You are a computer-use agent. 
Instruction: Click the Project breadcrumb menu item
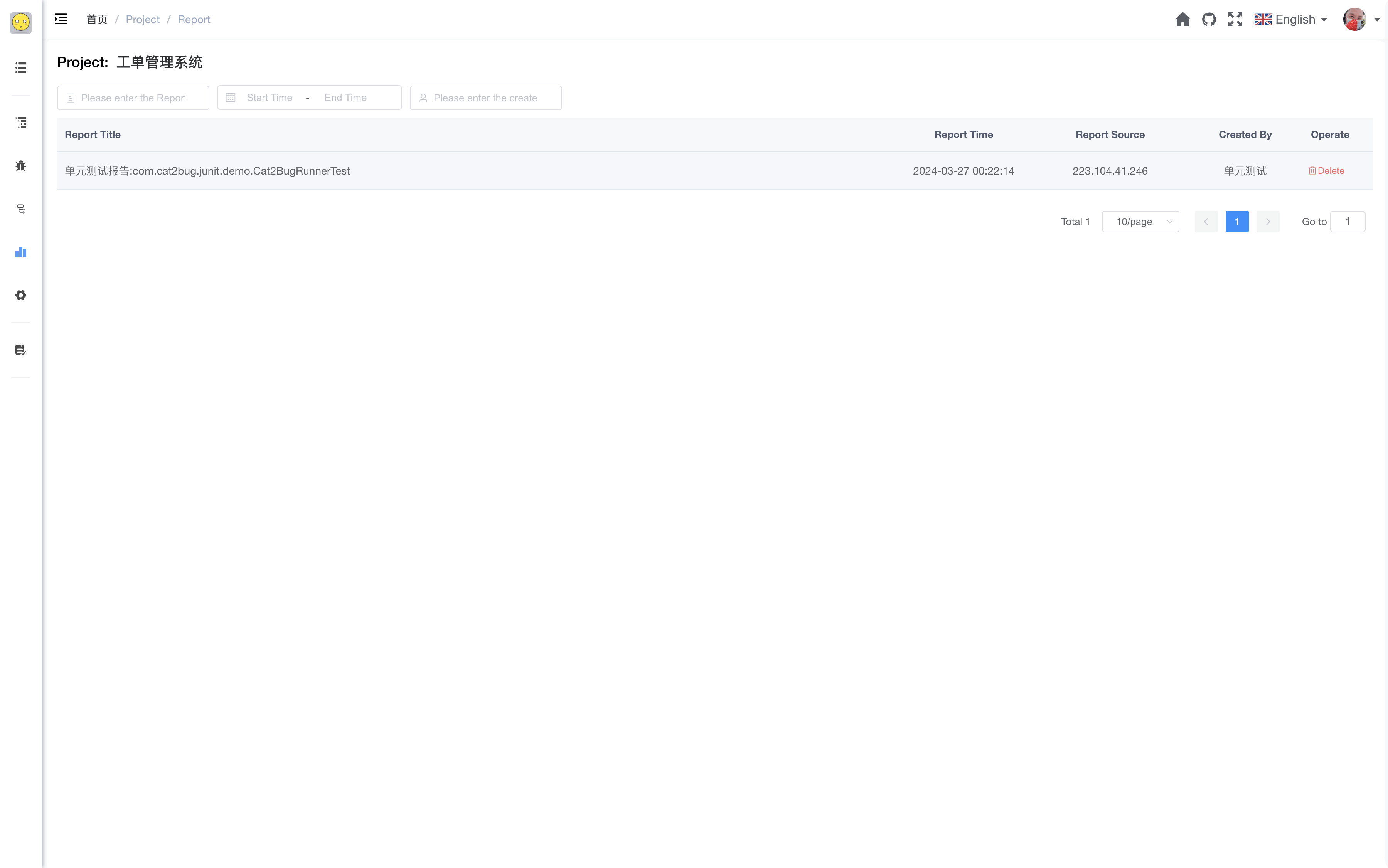coord(142,19)
